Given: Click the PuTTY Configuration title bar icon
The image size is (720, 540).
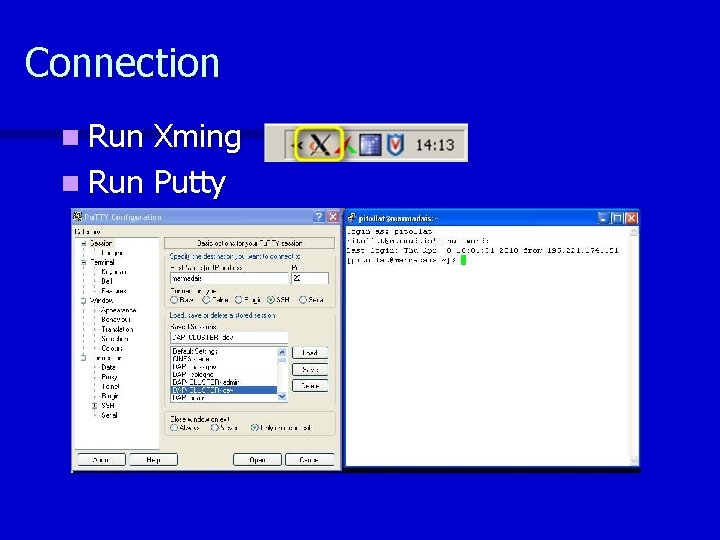Looking at the screenshot, I should tap(78, 217).
